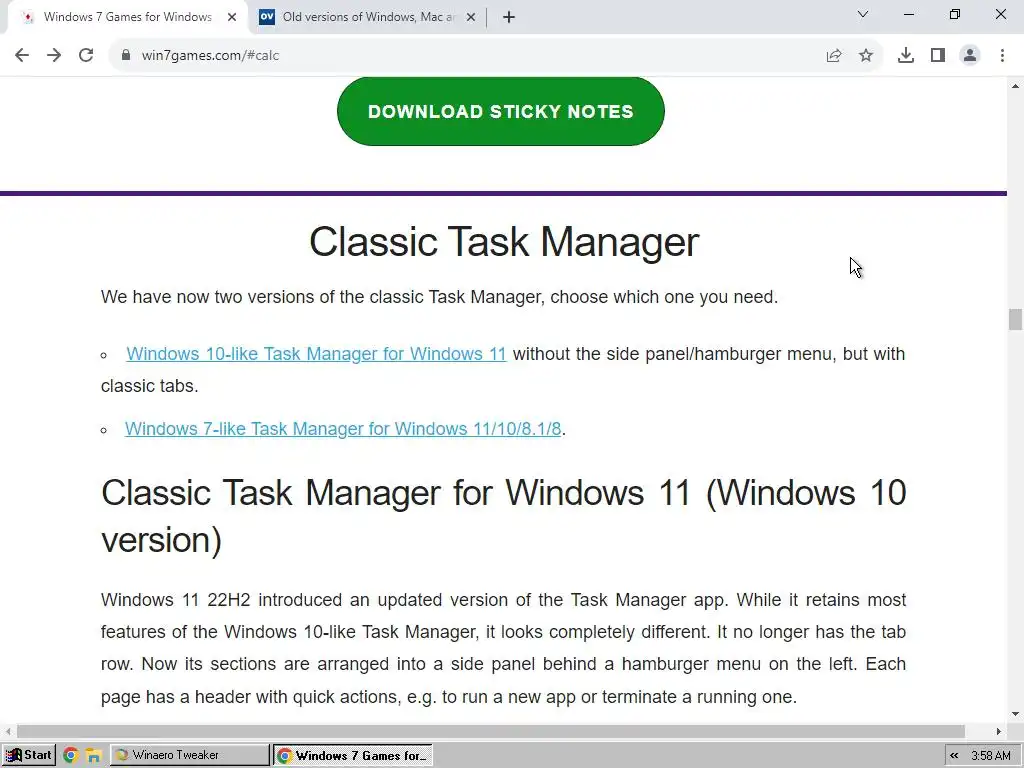Open the tab search chevron
This screenshot has height=768, width=1024.
pyautogui.click(x=863, y=14)
